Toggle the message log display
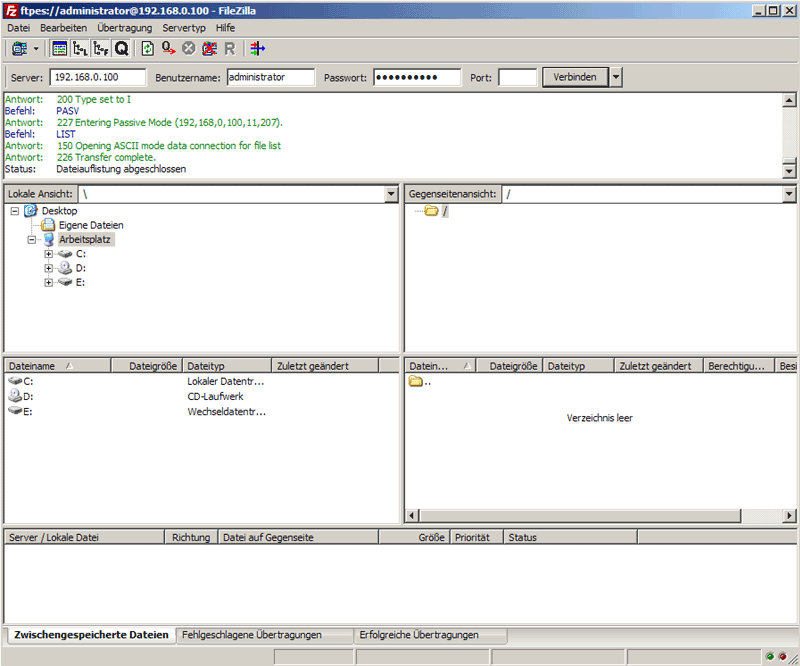The image size is (800, 666). coord(60,48)
